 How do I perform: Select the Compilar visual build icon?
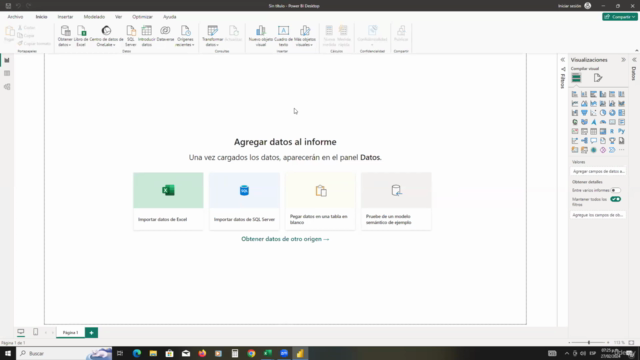coord(576,78)
